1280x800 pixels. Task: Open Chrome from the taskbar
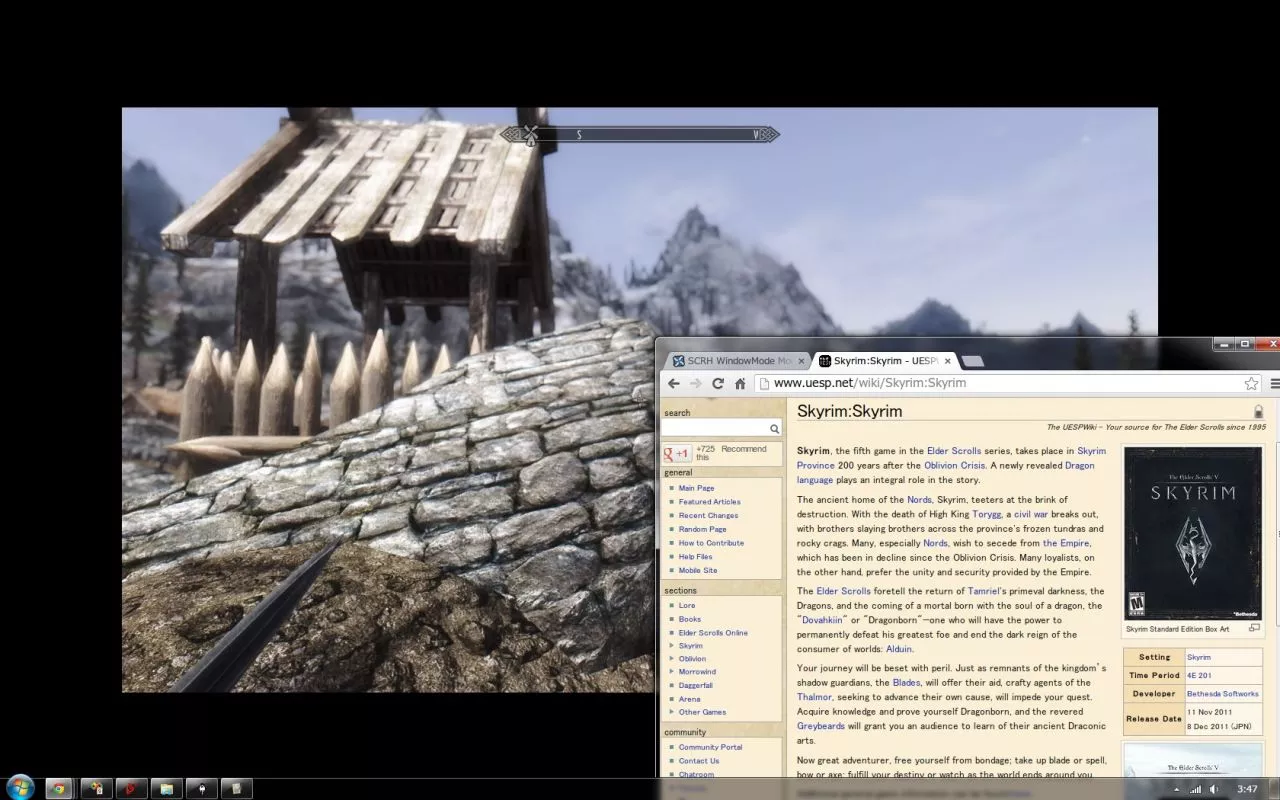[58, 789]
